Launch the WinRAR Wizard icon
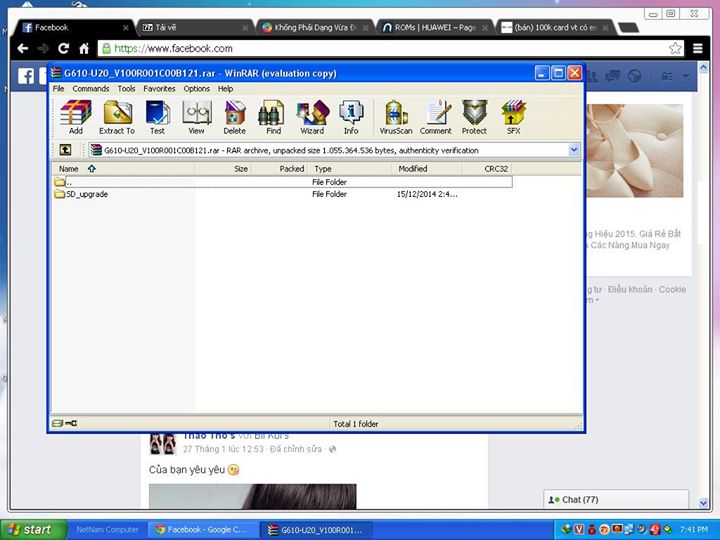The image size is (720, 540). [312, 116]
